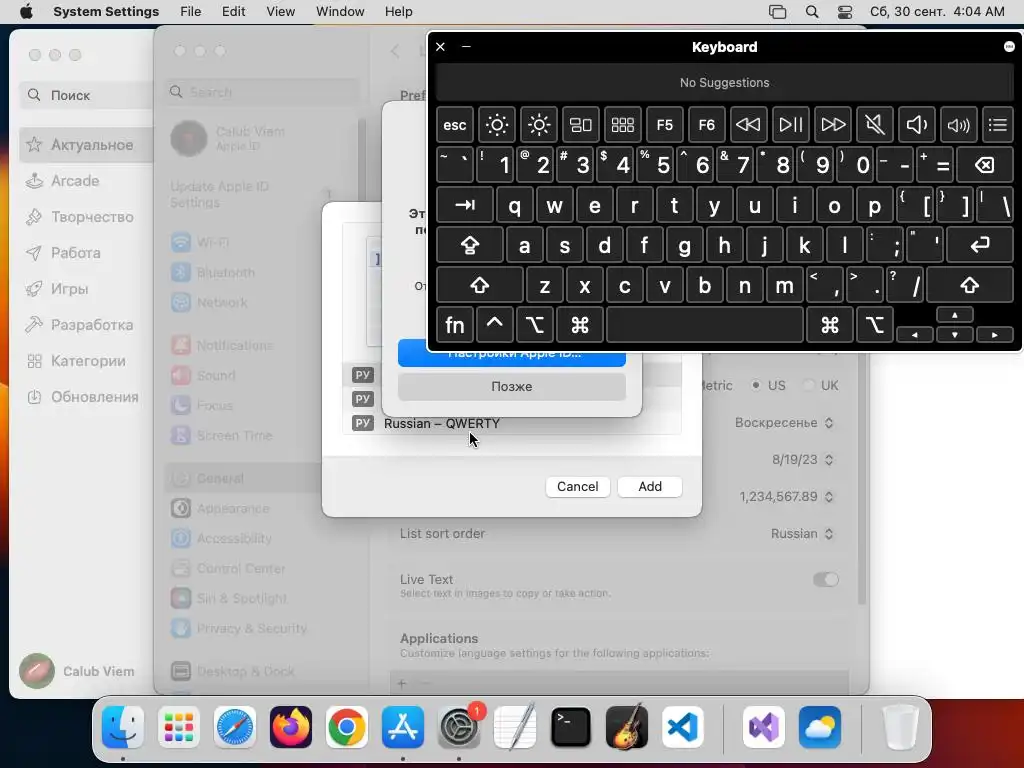Decrease brightness key on virtual keyboard
The width and height of the screenshot is (1024, 768).
[496, 125]
